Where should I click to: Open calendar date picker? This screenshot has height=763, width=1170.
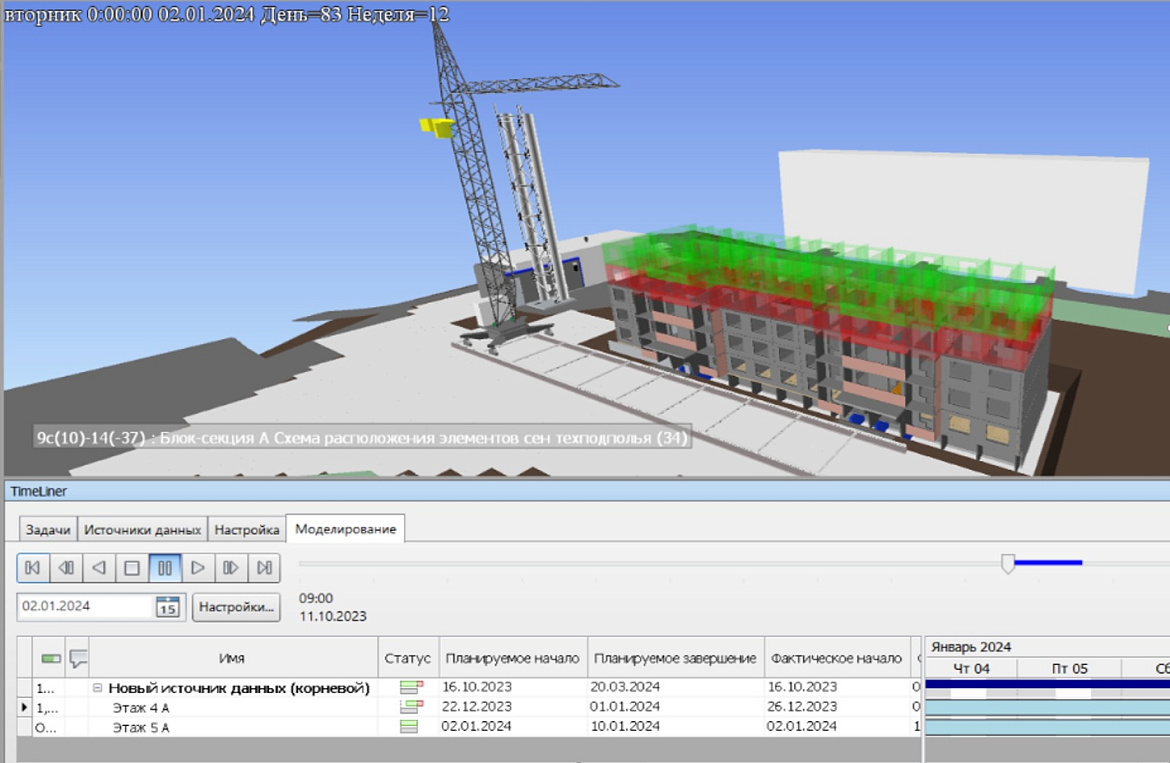tap(167, 607)
